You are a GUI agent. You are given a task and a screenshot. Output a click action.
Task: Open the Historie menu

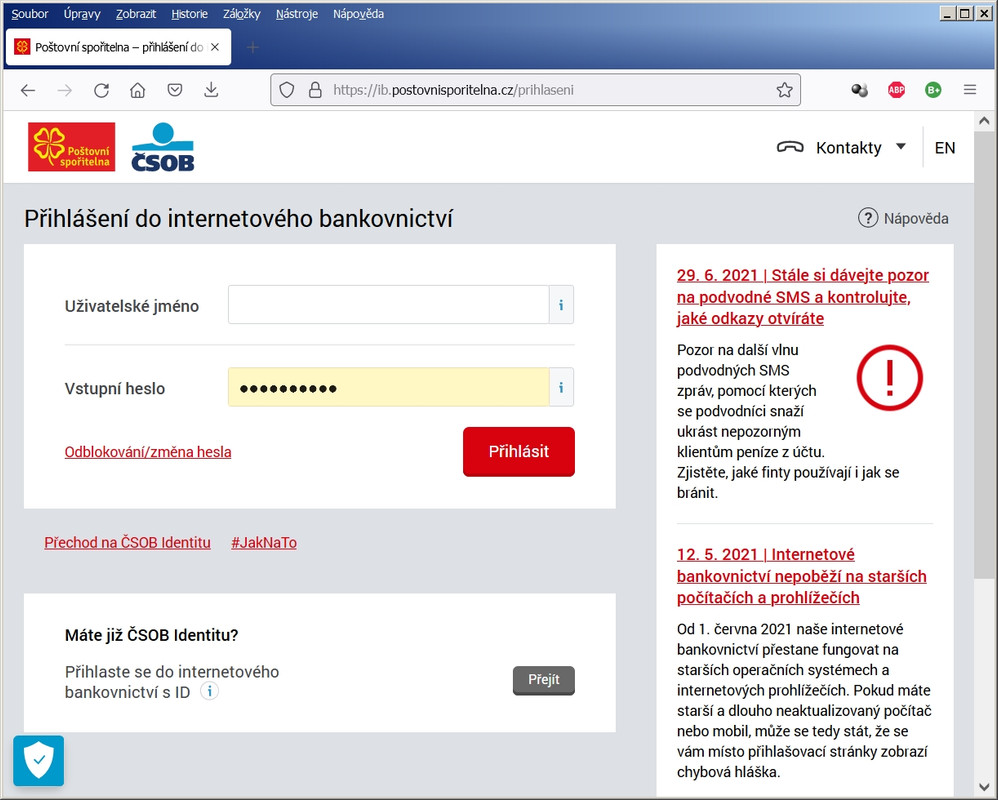[x=189, y=14]
